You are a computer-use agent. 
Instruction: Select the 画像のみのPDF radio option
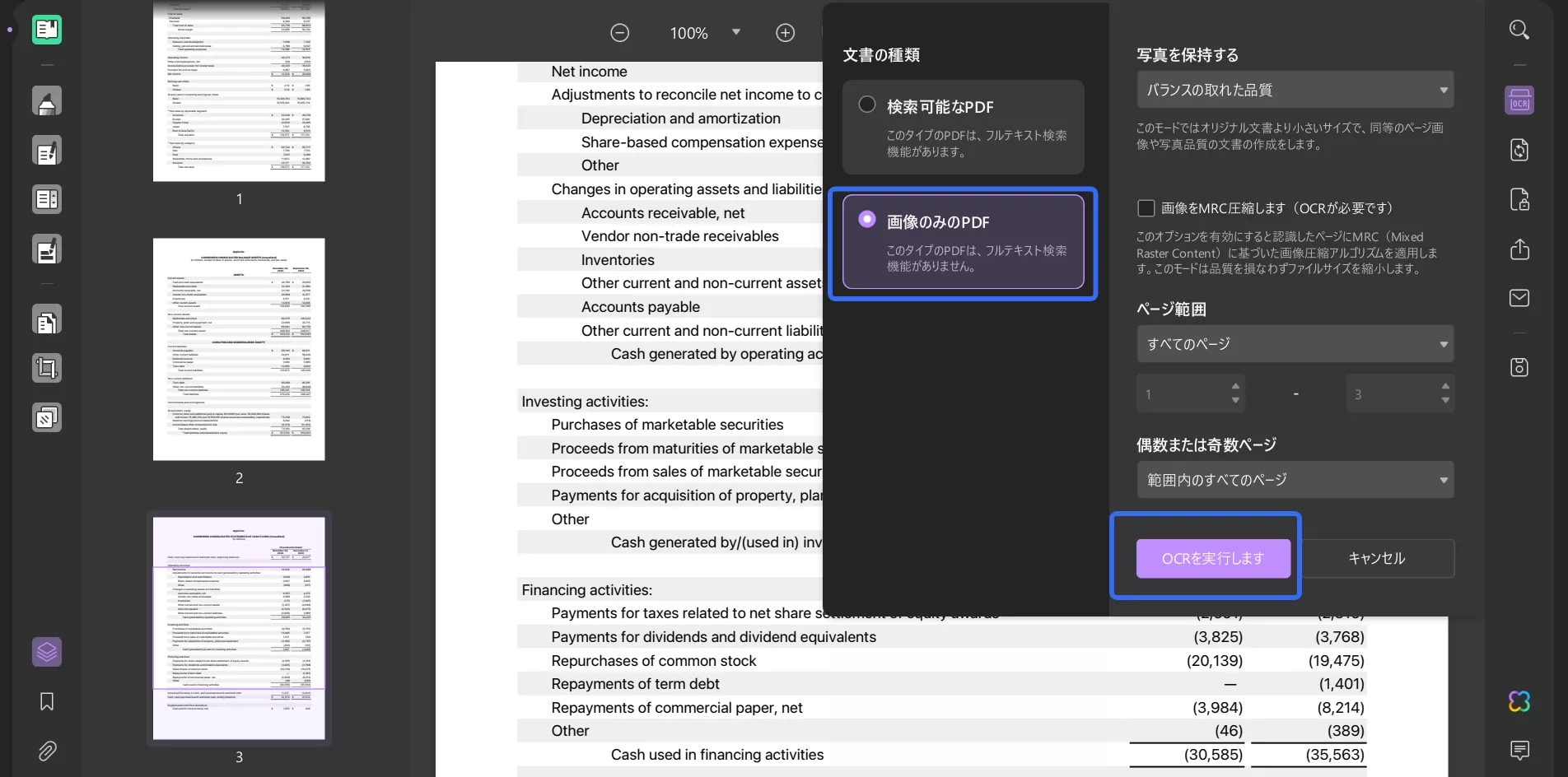(867, 220)
